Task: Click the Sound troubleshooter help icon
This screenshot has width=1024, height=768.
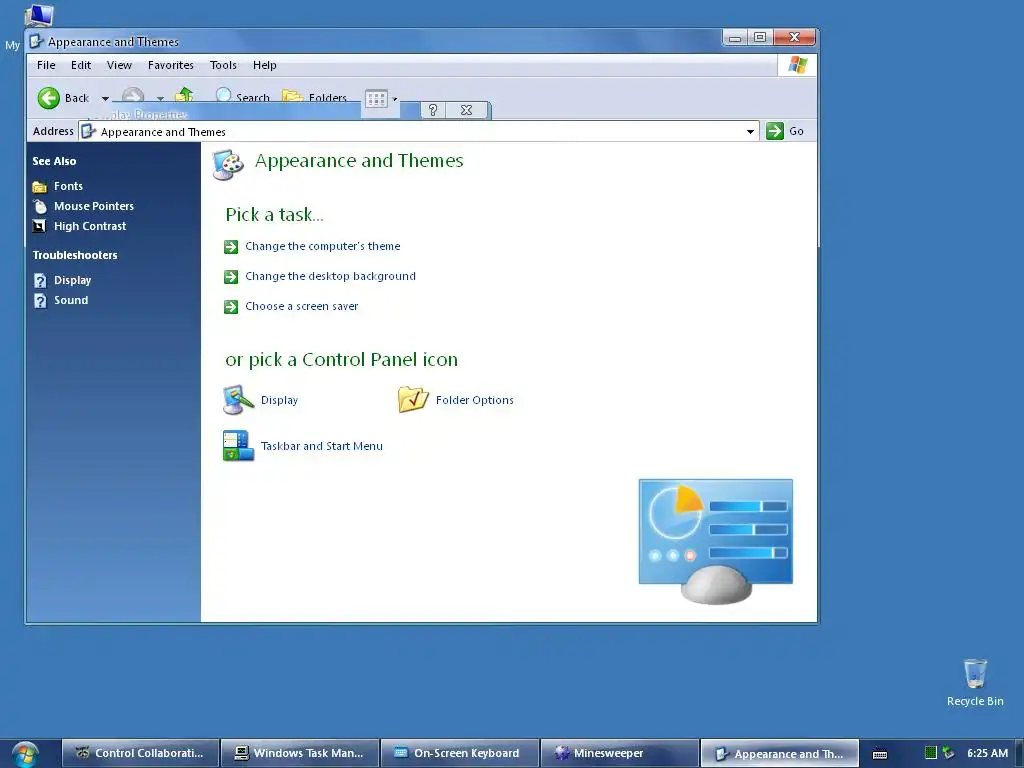Action: click(40, 300)
